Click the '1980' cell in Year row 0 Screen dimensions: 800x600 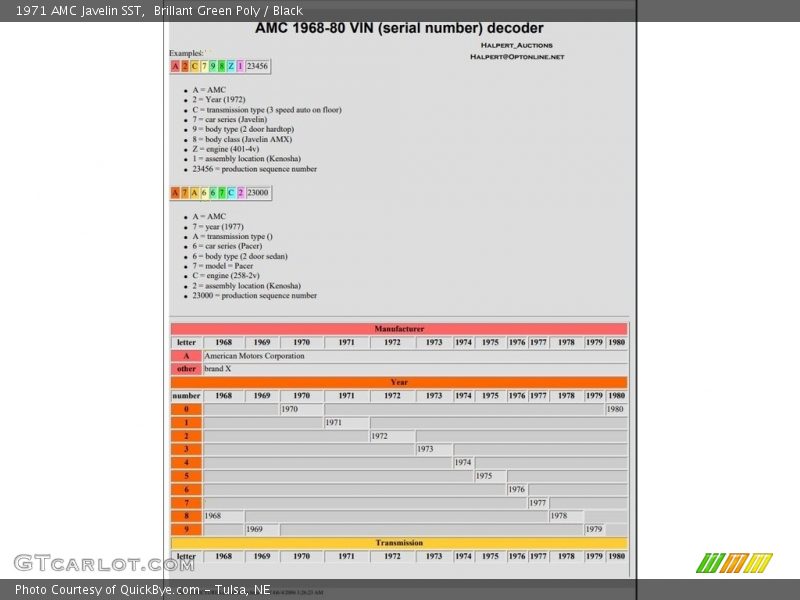[616, 409]
